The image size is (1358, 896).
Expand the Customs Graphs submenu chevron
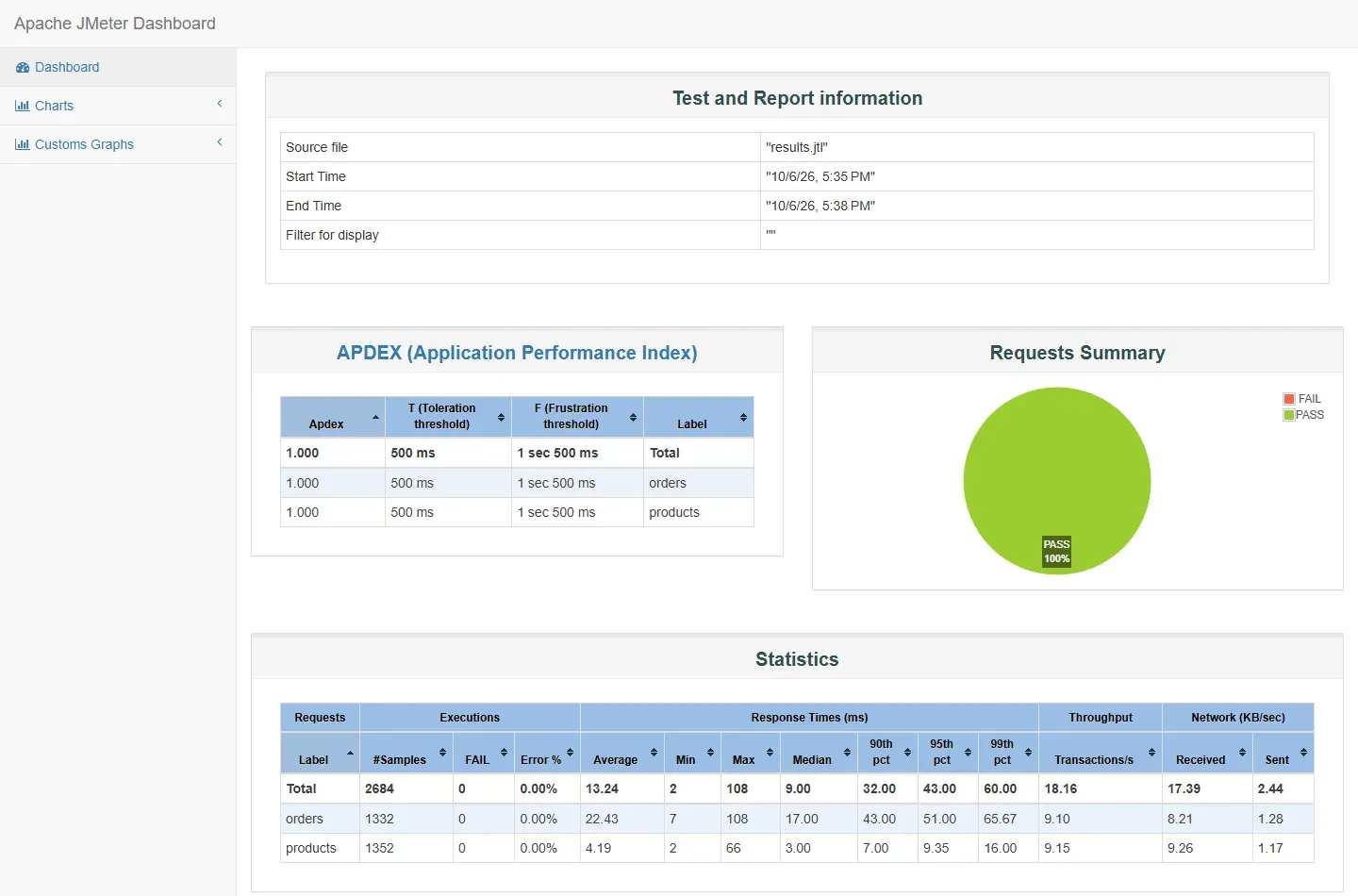(220, 142)
